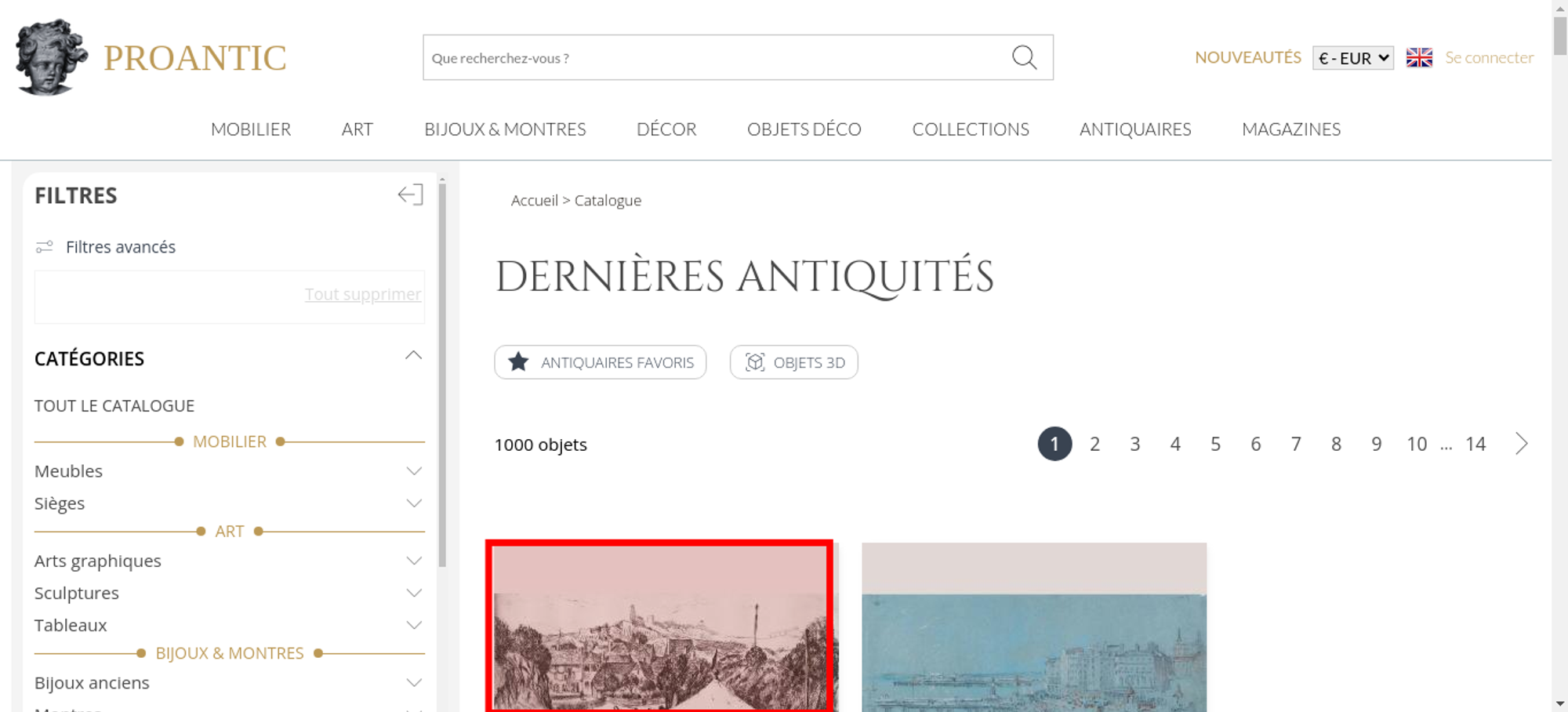The height and width of the screenshot is (712, 1568).
Task: Collapse the filters panel with arrow icon
Action: point(410,194)
